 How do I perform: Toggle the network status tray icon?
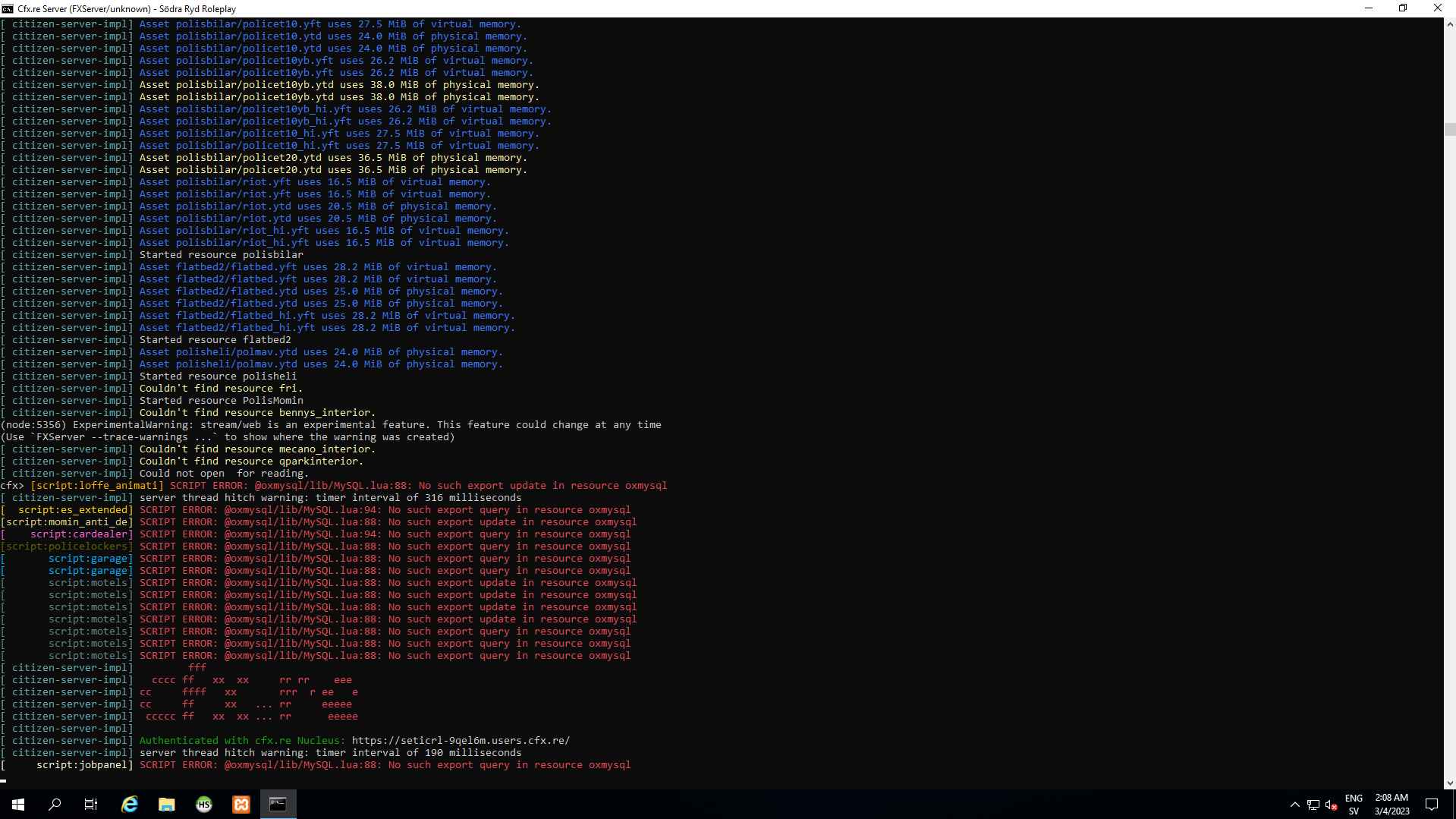(1312, 805)
